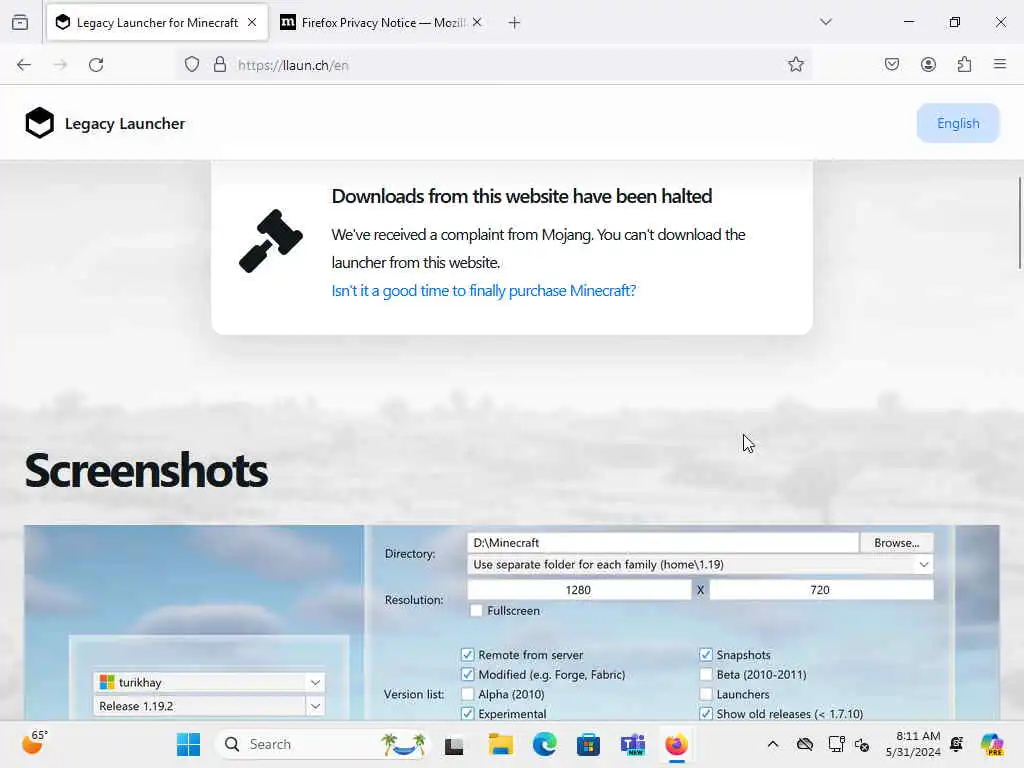Click Legacy Launcher site title

coord(125,123)
